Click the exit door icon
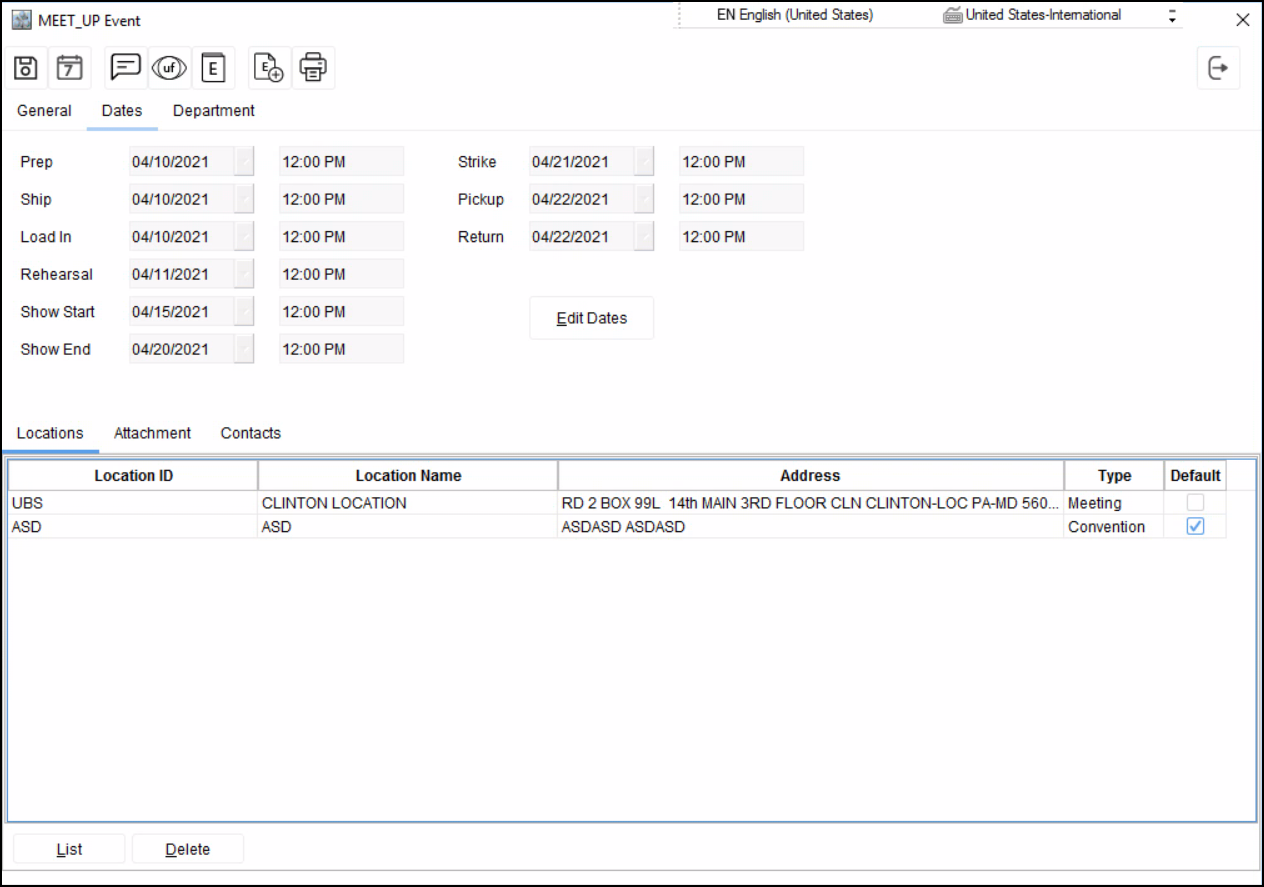The image size is (1264, 887). pos(1218,68)
